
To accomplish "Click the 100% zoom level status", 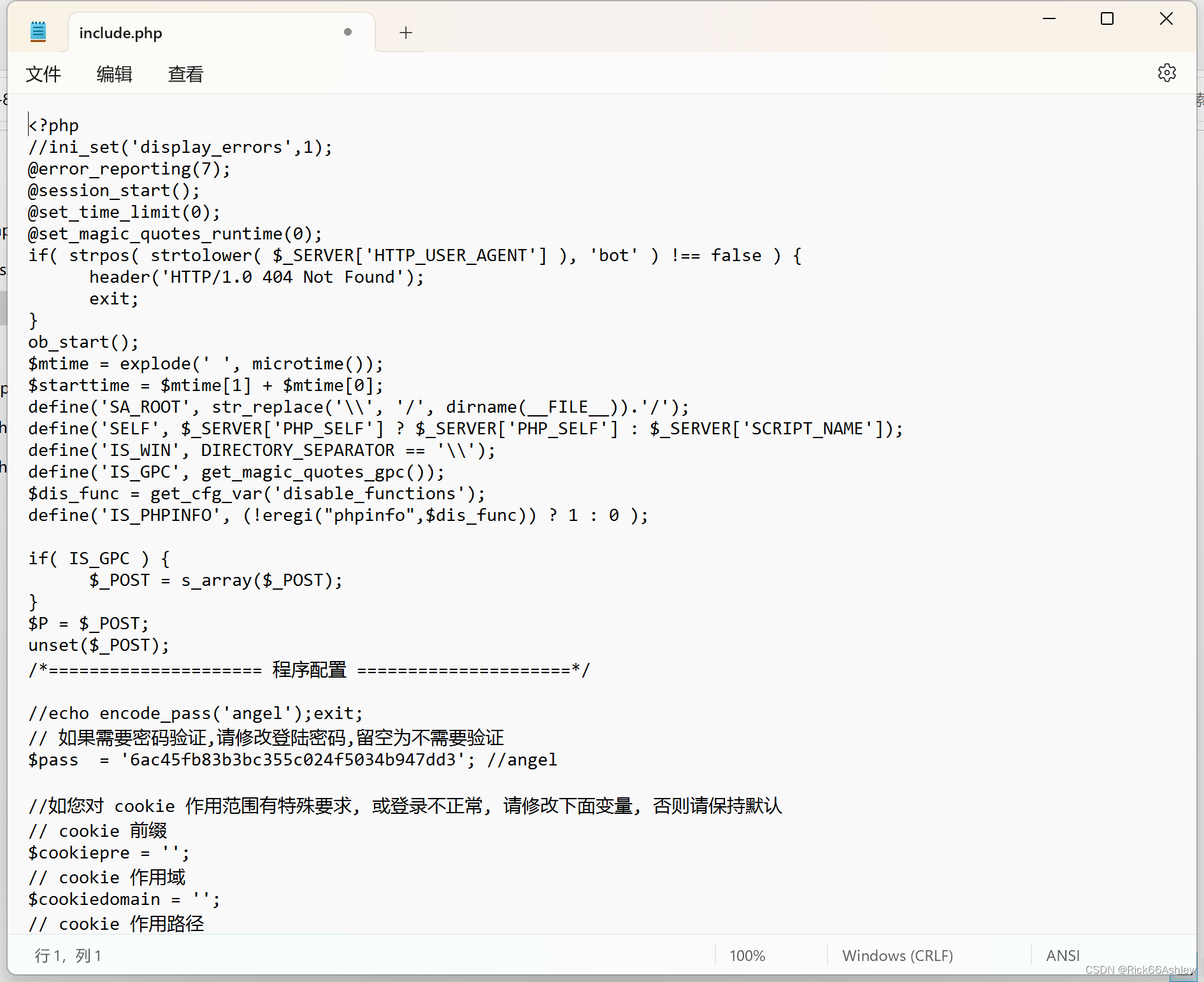I will pyautogui.click(x=747, y=955).
